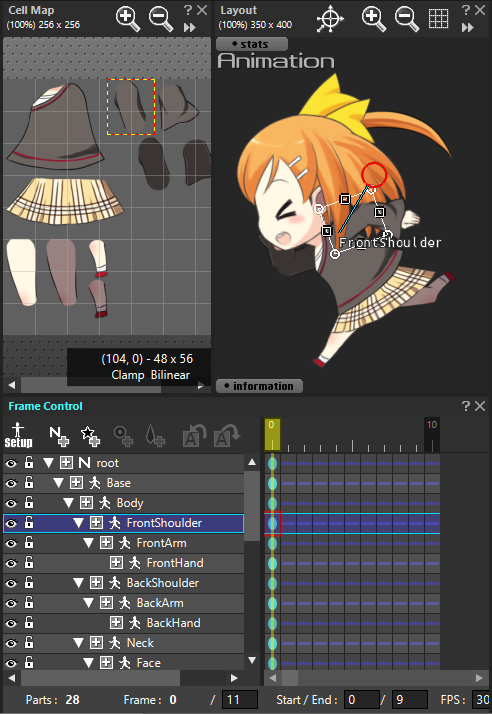
Task: Select the skirt cell in the Cell Map
Action: click(66, 201)
